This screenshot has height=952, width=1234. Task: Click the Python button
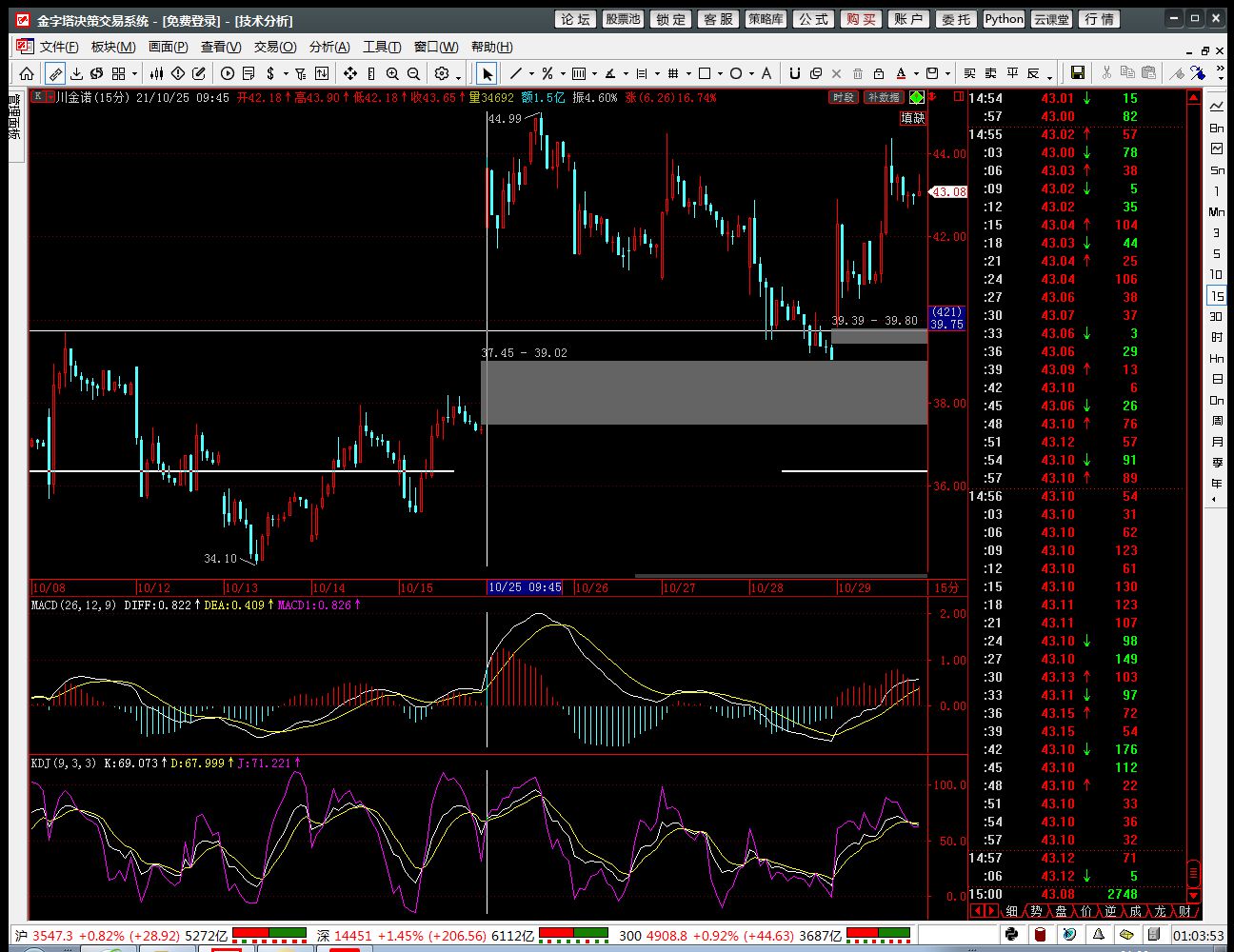point(1005,19)
